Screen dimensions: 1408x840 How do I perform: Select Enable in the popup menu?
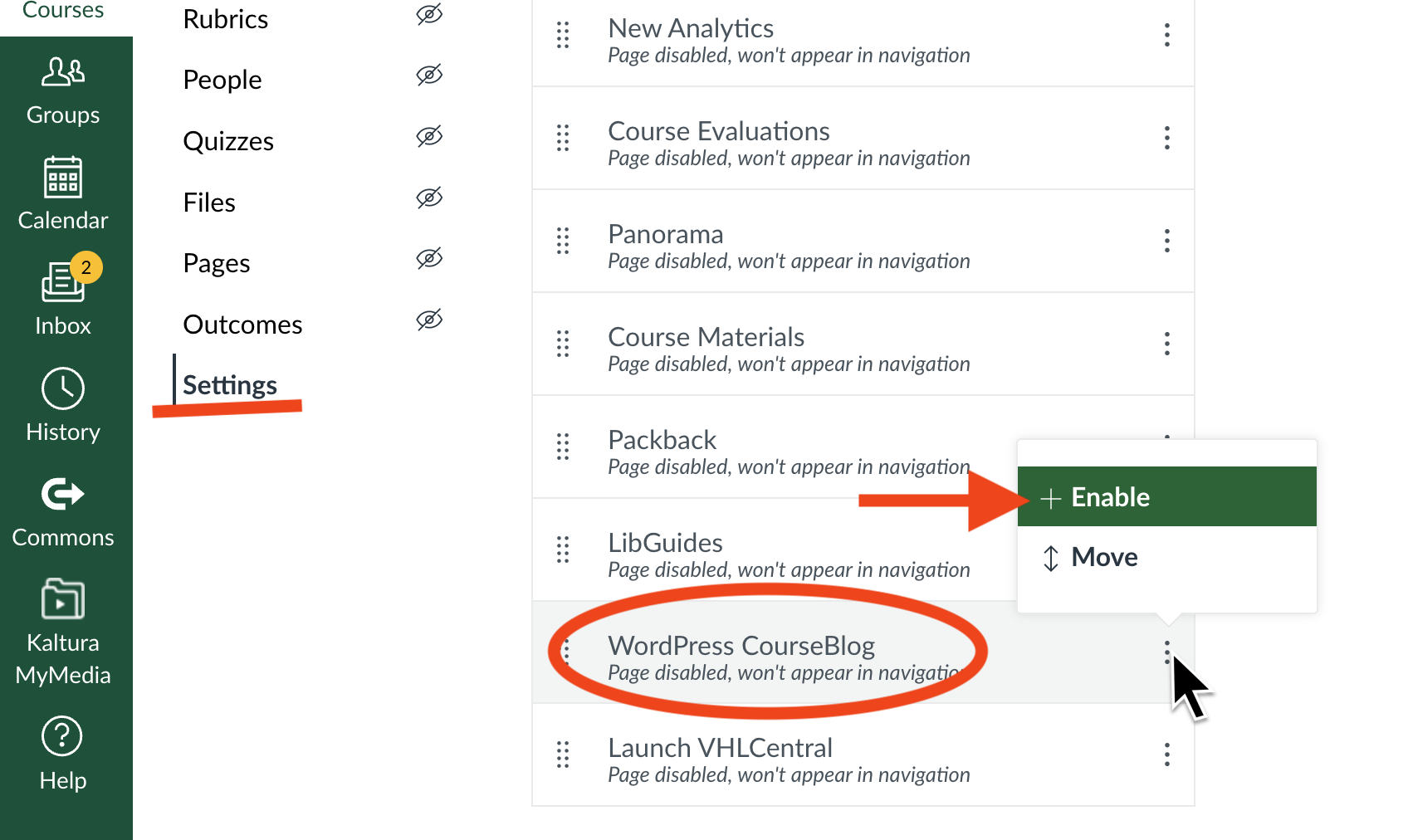click(x=1167, y=496)
